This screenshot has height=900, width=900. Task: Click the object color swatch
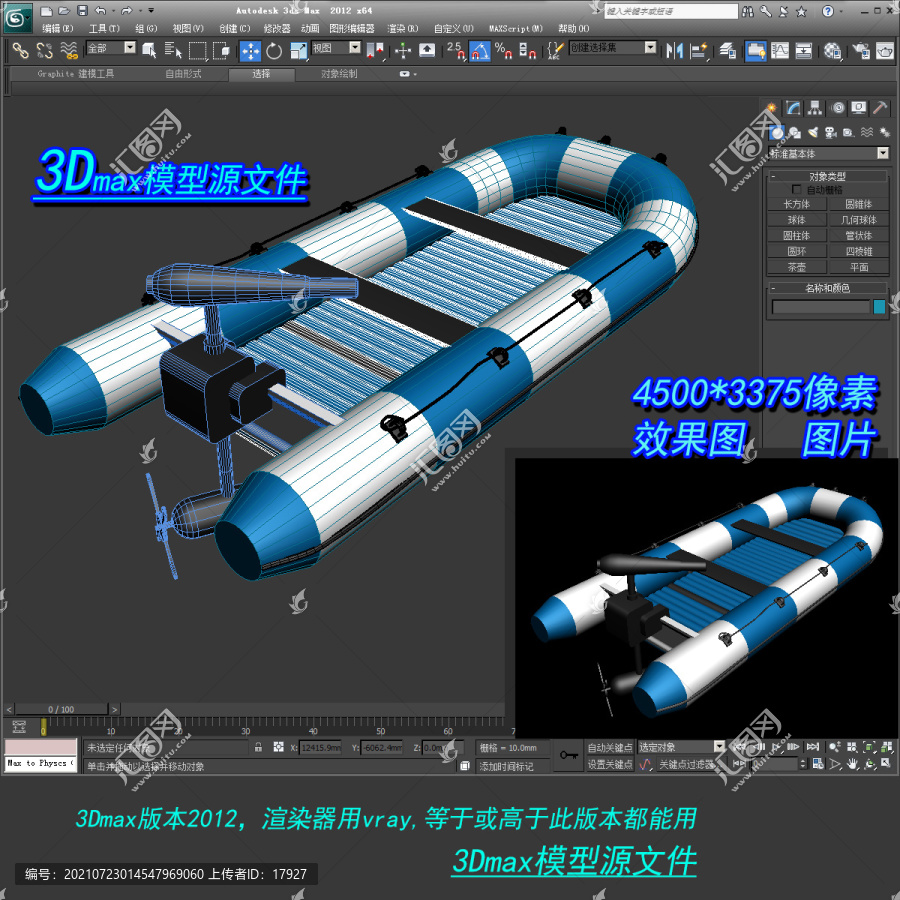click(x=879, y=307)
